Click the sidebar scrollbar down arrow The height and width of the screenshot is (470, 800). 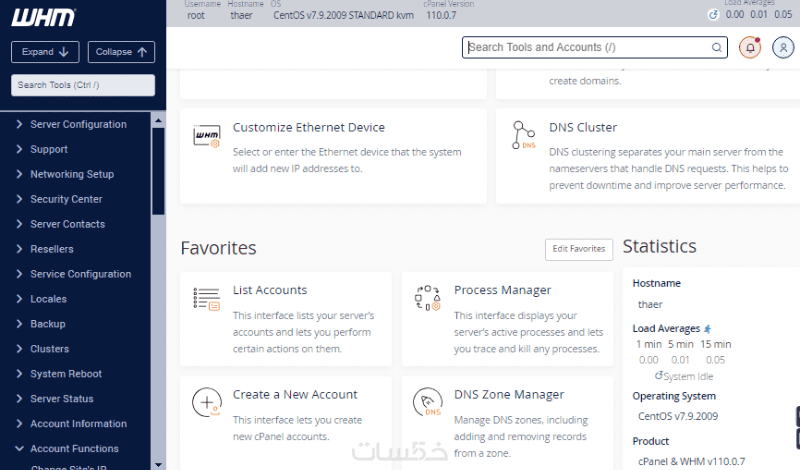(158, 464)
